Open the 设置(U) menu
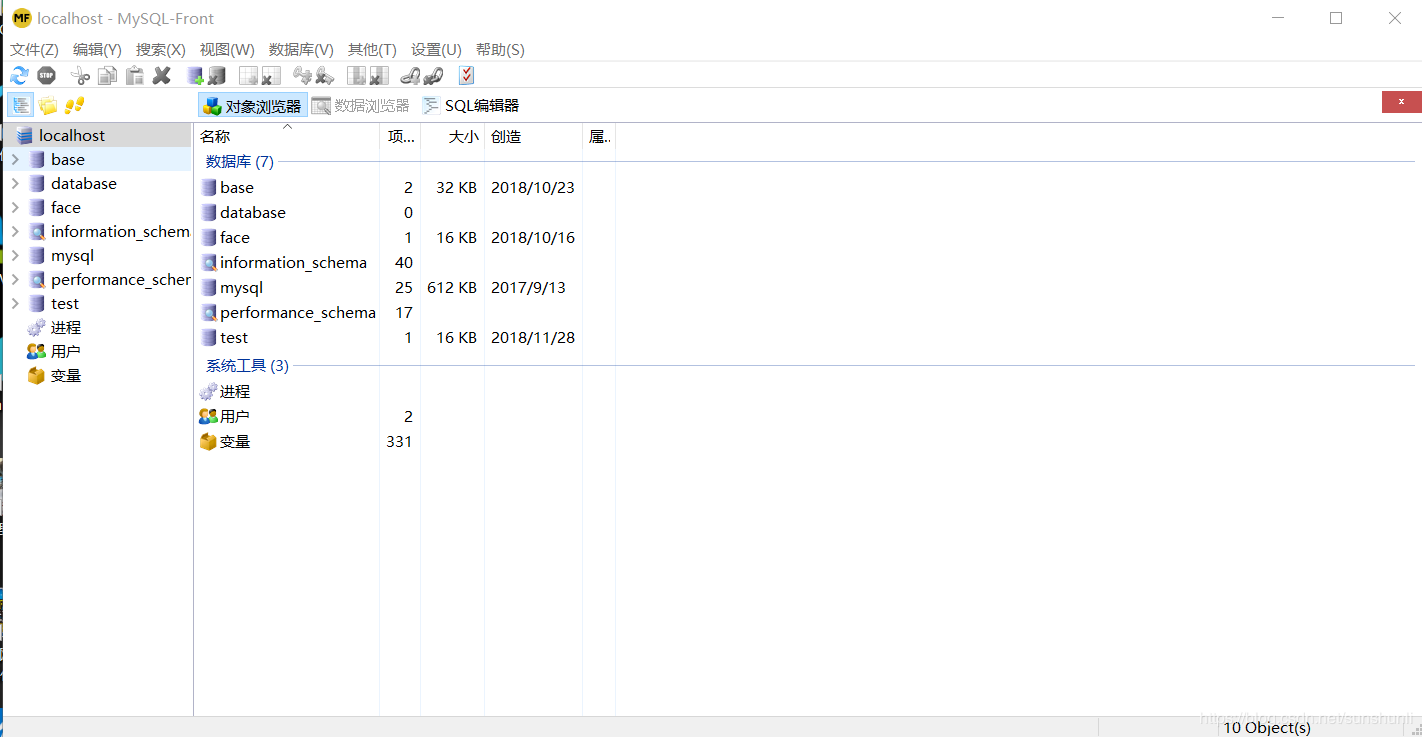The image size is (1422, 737). click(436, 49)
